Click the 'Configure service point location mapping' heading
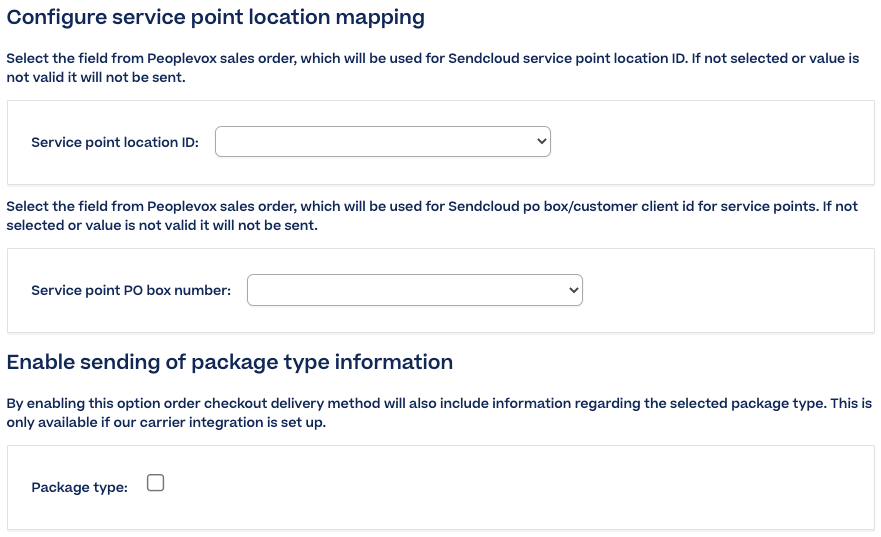The image size is (881, 537). [x=216, y=17]
